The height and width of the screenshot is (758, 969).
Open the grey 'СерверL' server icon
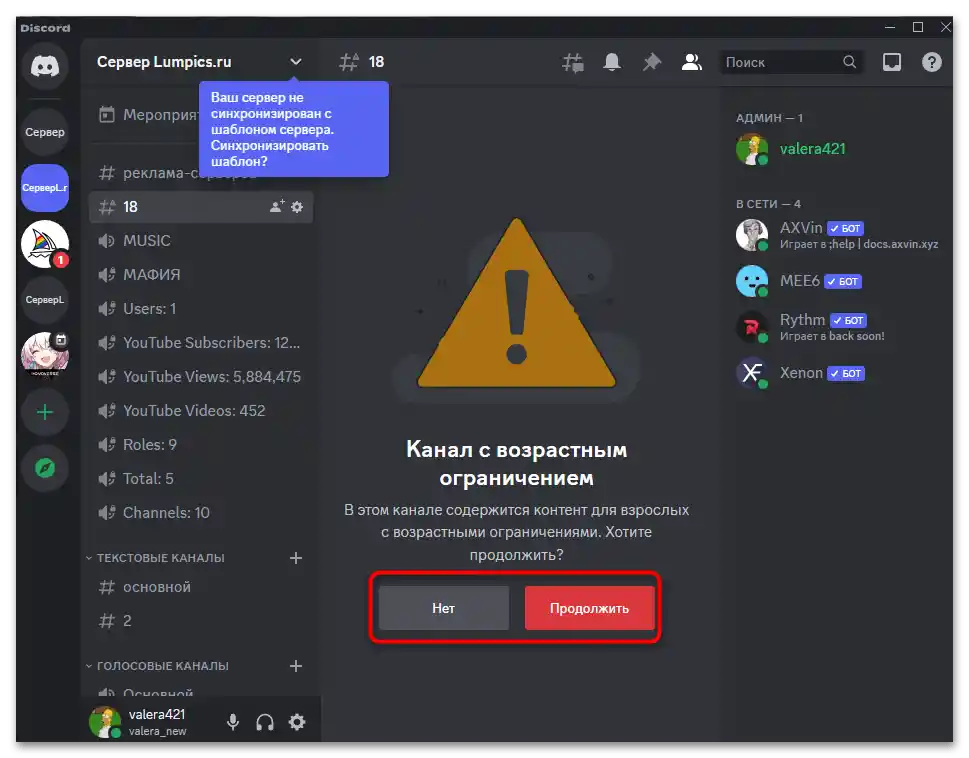pyautogui.click(x=44, y=300)
